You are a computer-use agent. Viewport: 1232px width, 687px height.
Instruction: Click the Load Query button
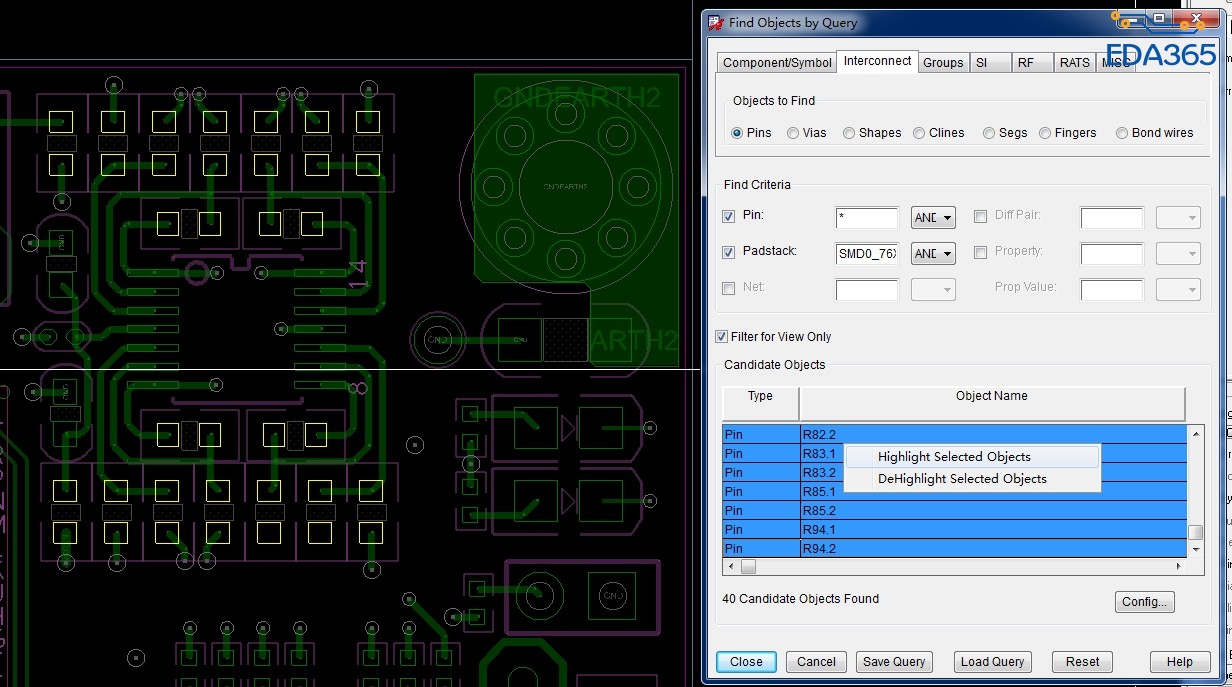click(x=992, y=662)
